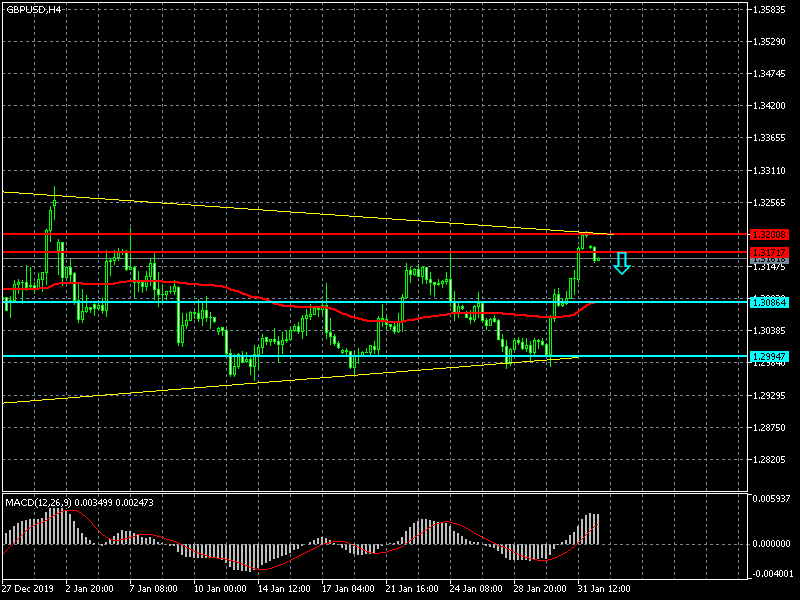Click the 1.35835 value on price scale

pos(771,10)
